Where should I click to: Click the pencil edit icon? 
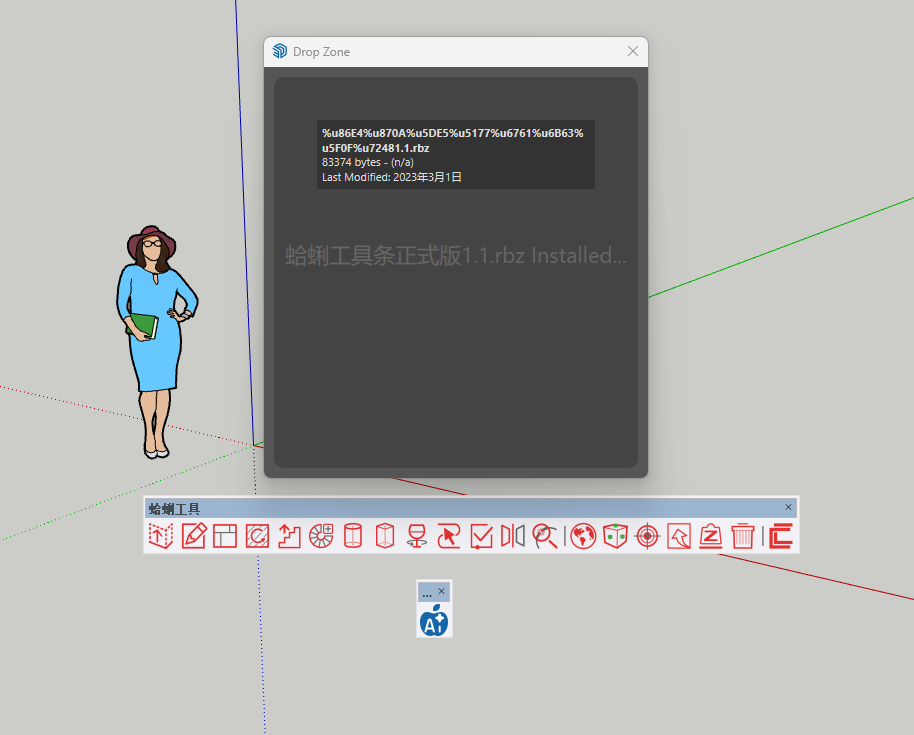pyautogui.click(x=193, y=536)
